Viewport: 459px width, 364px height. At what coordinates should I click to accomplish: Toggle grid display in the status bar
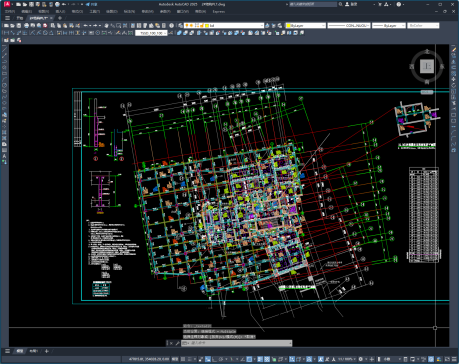(x=183, y=359)
